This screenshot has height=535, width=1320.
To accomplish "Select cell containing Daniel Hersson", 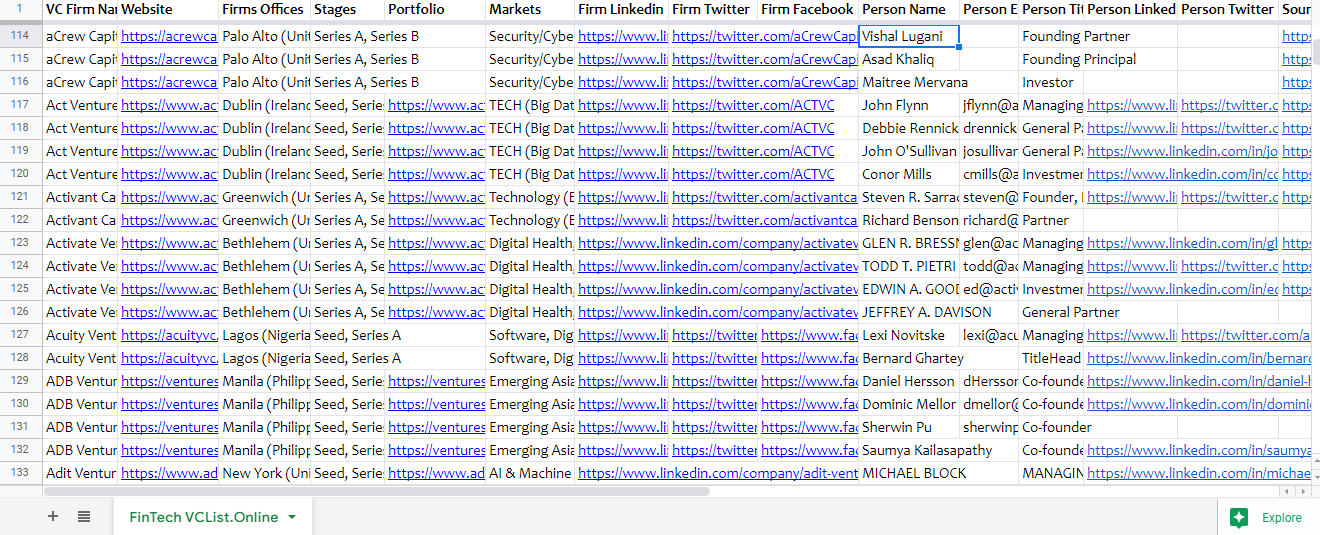I will pyautogui.click(x=909, y=381).
